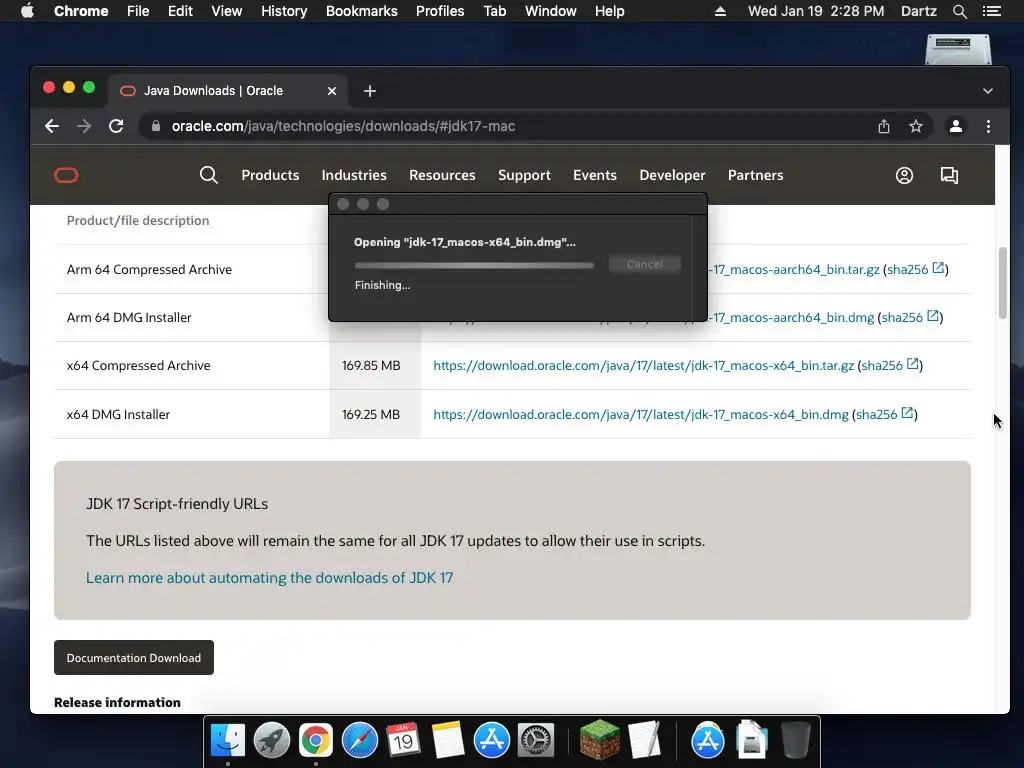Open a new tab with plus button
This screenshot has height=768, width=1024.
point(370,91)
